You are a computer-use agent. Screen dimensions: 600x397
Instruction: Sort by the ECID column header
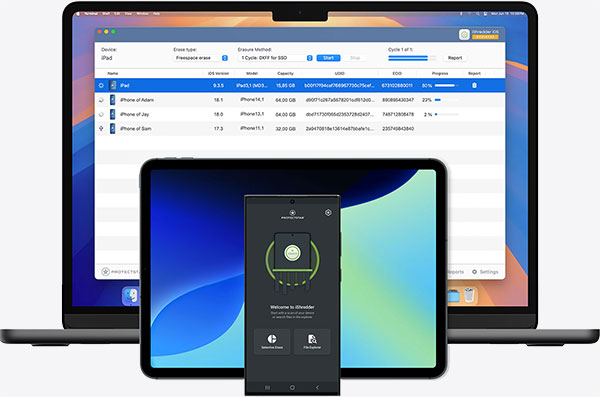coord(397,73)
